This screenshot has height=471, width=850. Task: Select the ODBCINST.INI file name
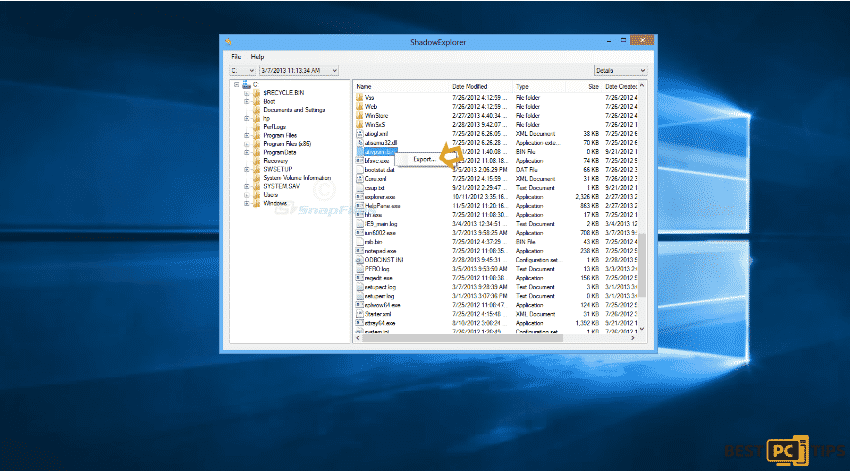(384, 260)
